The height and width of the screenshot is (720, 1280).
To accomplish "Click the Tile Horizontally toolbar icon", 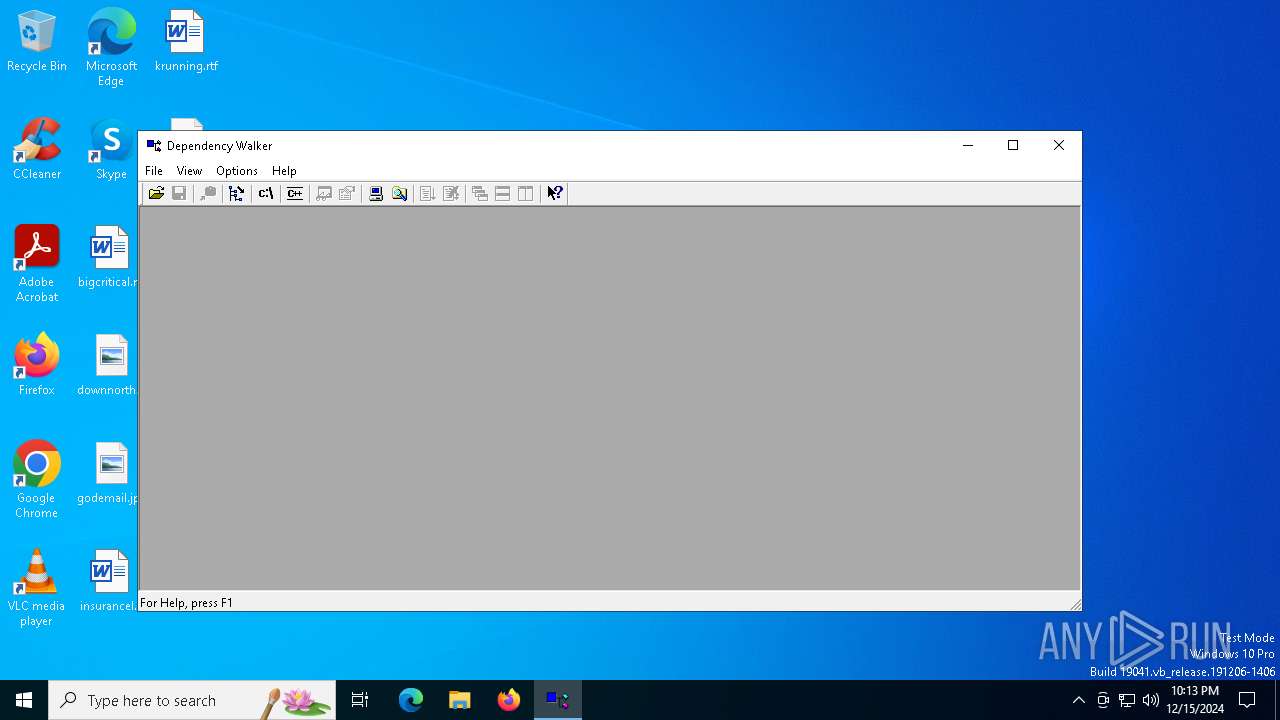I will coord(503,193).
